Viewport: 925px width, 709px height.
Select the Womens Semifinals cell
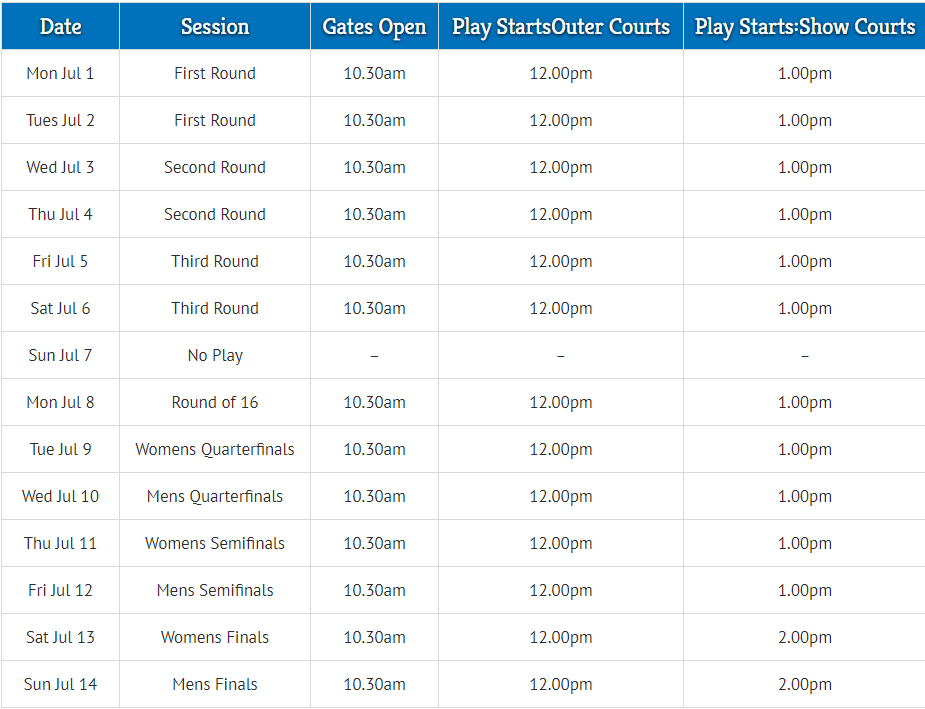click(x=215, y=543)
